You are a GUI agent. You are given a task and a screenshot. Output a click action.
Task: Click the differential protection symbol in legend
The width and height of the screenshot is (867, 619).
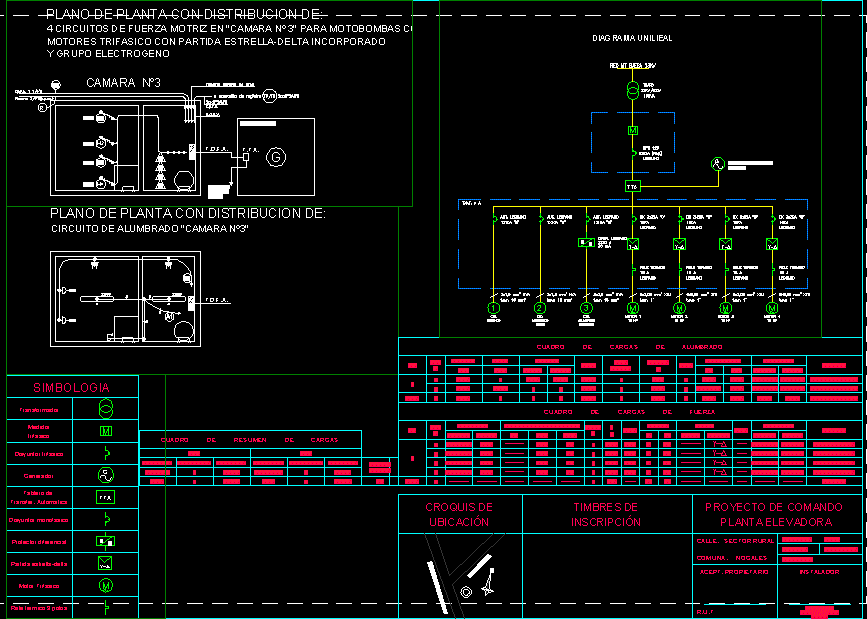tap(105, 541)
